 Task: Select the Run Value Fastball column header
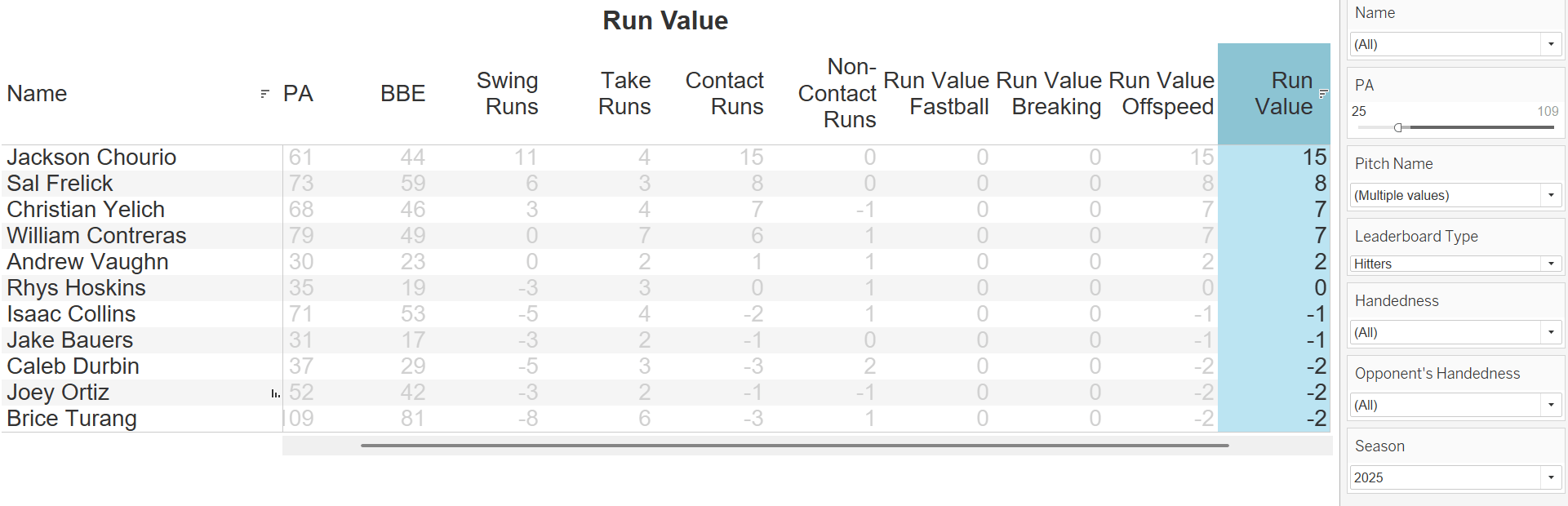pos(936,94)
